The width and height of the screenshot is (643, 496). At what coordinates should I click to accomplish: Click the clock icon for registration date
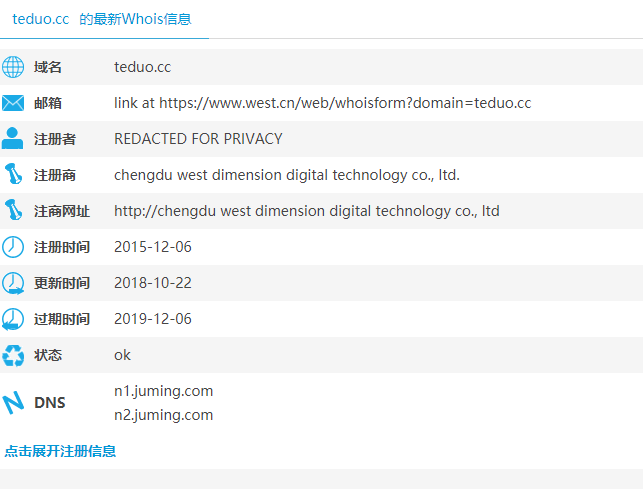pos(13,247)
